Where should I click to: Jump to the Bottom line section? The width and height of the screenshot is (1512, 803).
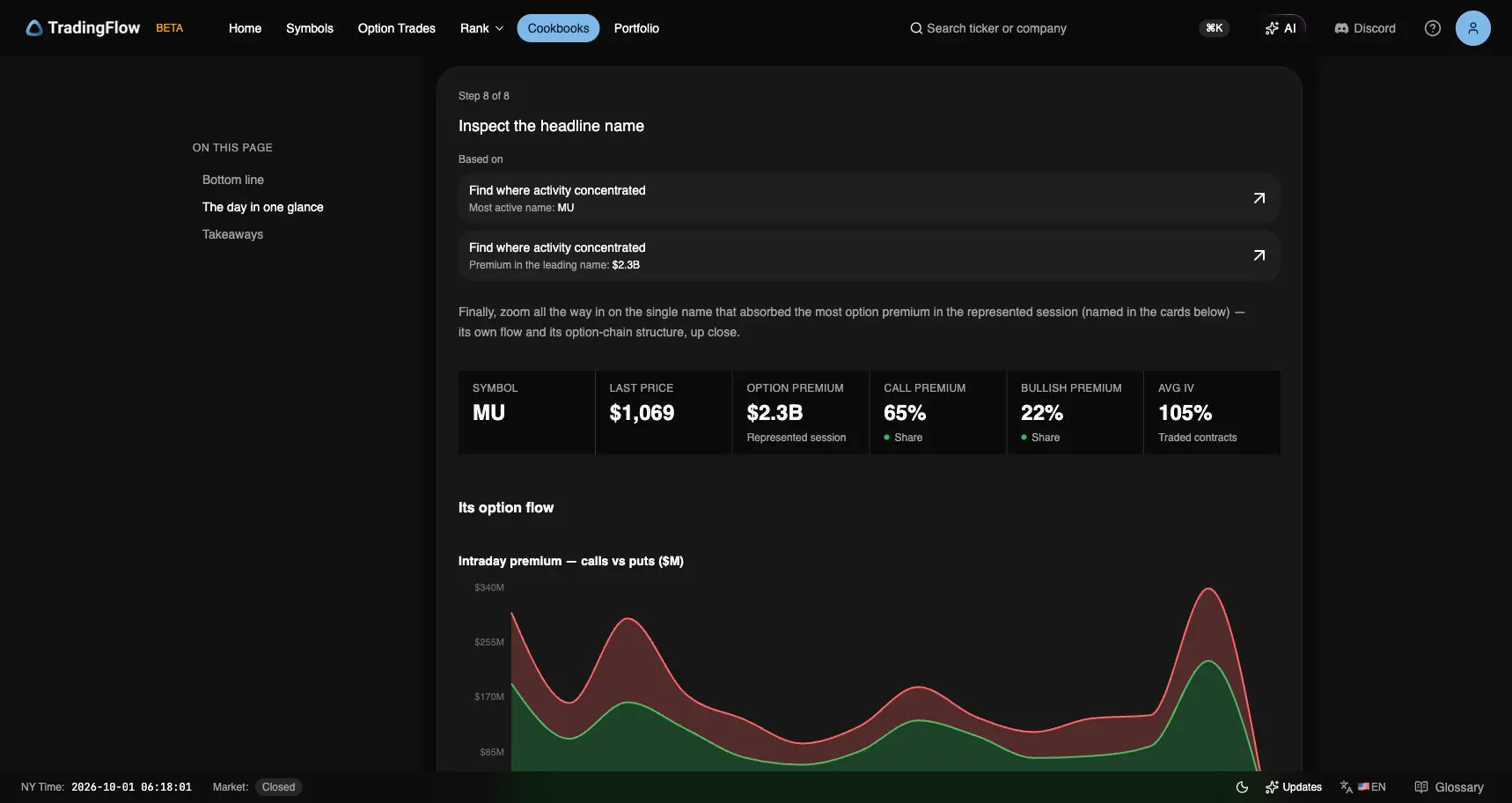[x=233, y=180]
